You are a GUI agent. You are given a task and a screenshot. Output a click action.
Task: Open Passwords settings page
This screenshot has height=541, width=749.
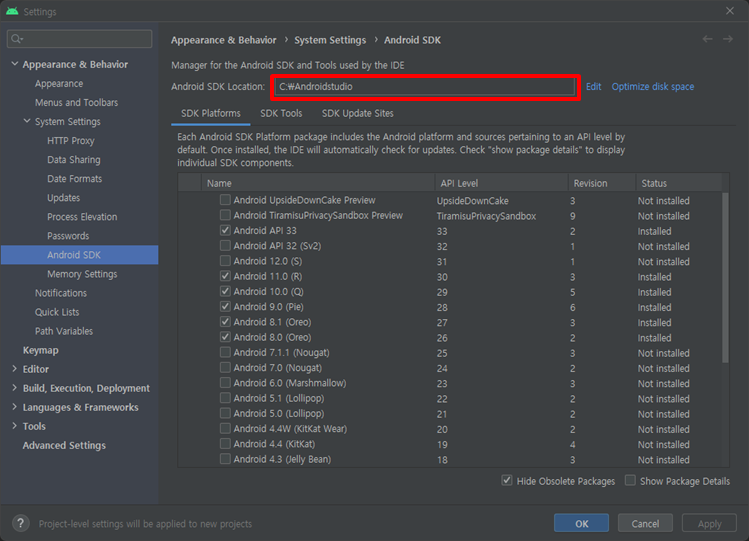68,236
